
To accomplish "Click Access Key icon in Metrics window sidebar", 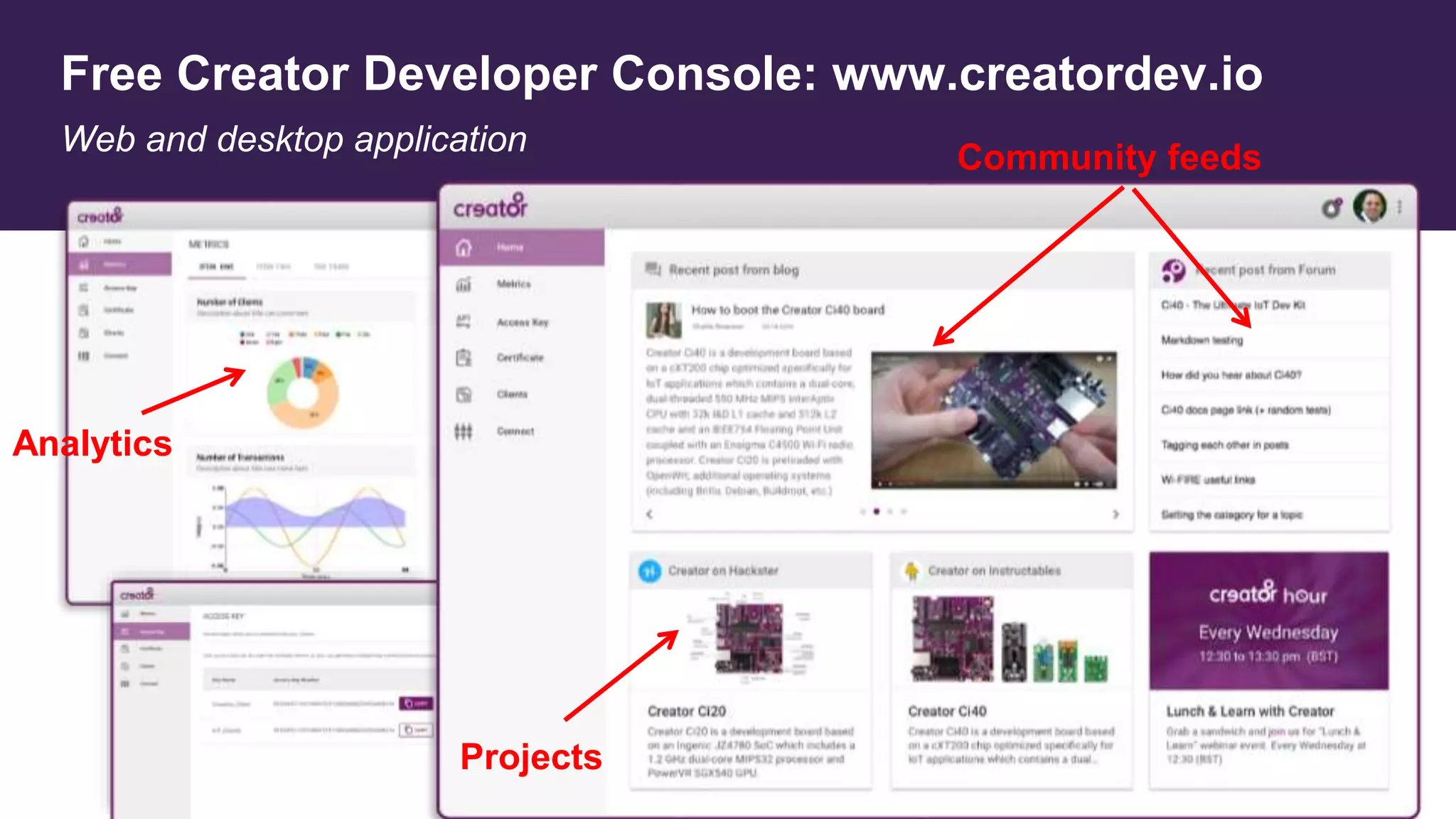I will point(84,287).
